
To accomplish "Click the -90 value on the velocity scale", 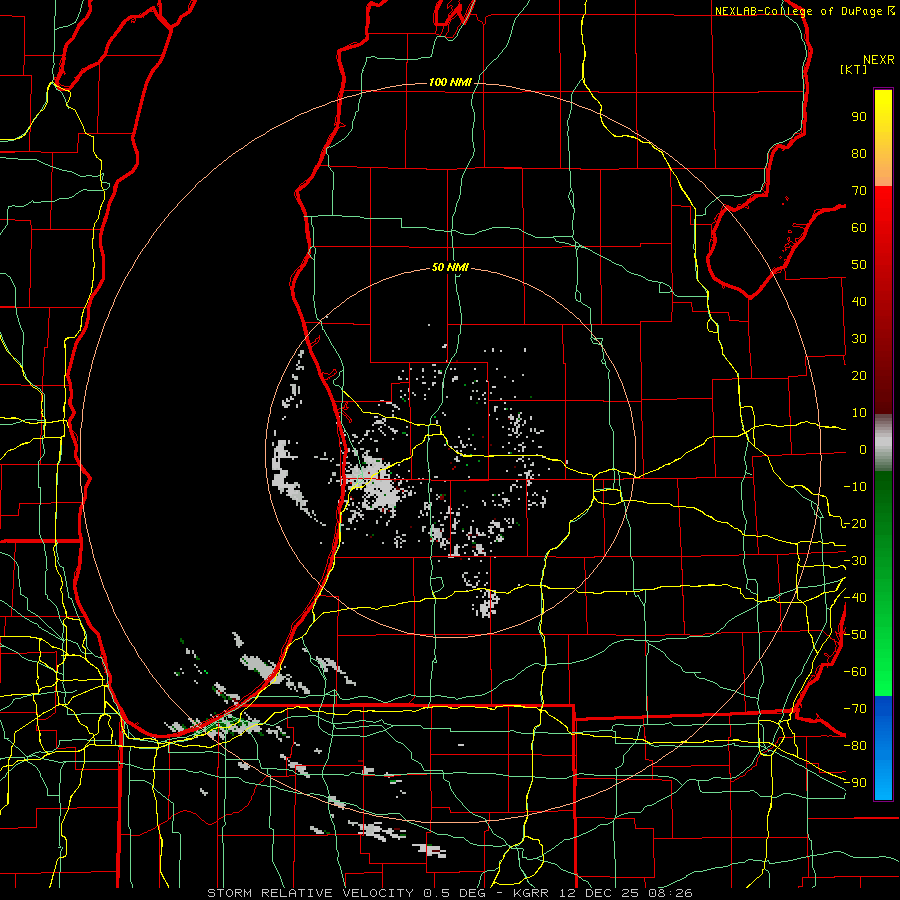I will tap(855, 783).
